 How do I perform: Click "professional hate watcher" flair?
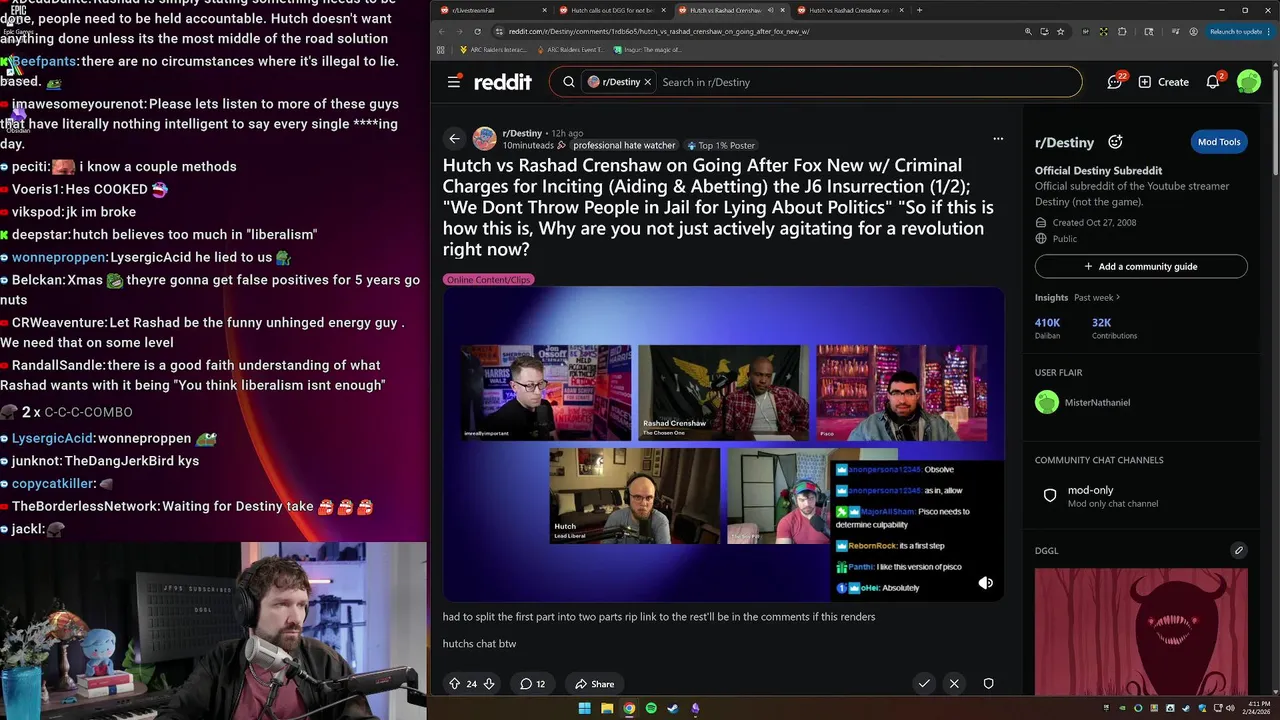coord(624,145)
